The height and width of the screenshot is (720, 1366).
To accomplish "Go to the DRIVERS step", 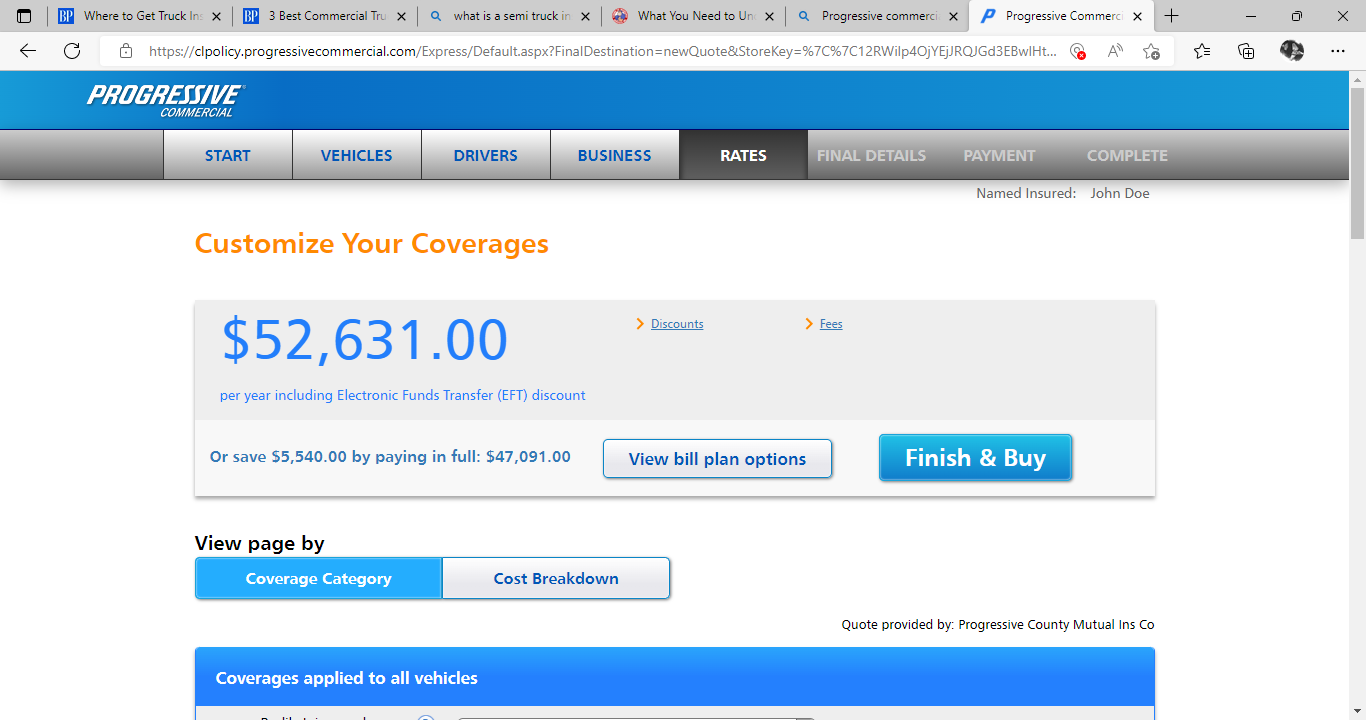I will tap(486, 155).
